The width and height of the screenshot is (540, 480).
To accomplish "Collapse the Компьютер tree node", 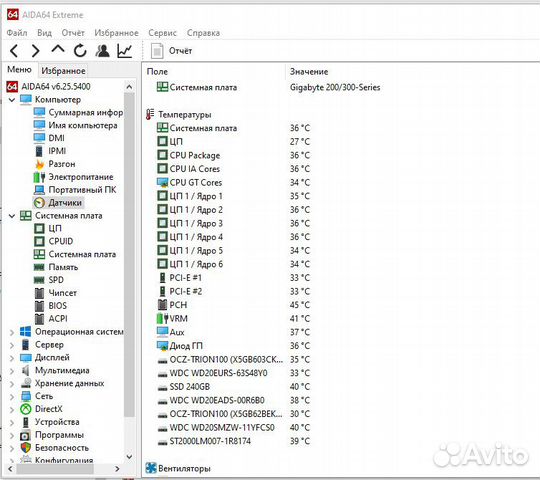I will coord(12,100).
